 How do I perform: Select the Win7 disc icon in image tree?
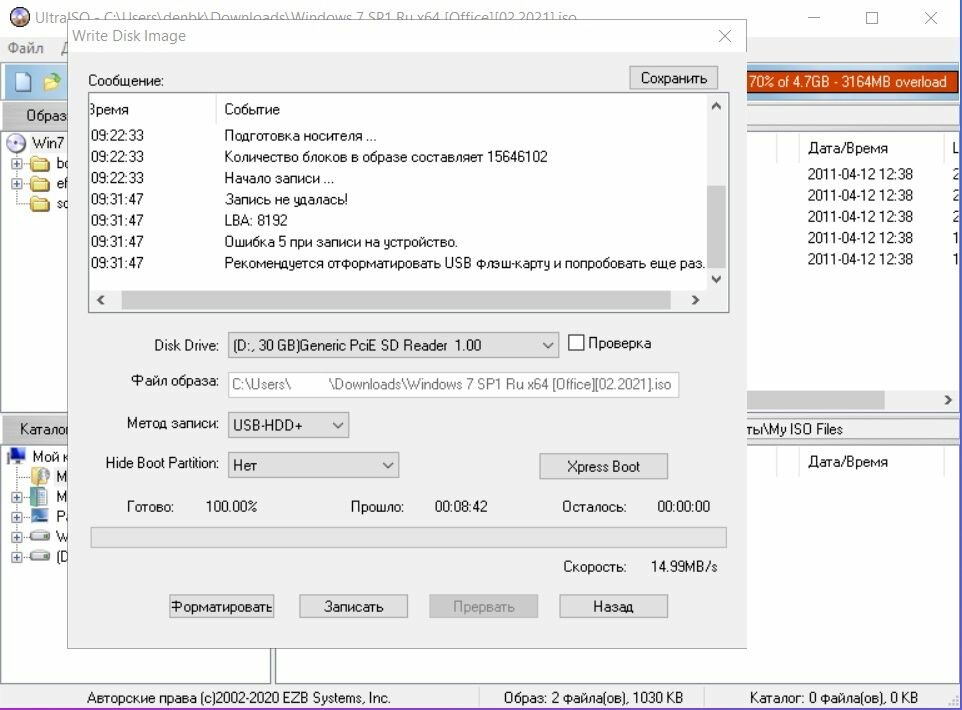(16, 143)
